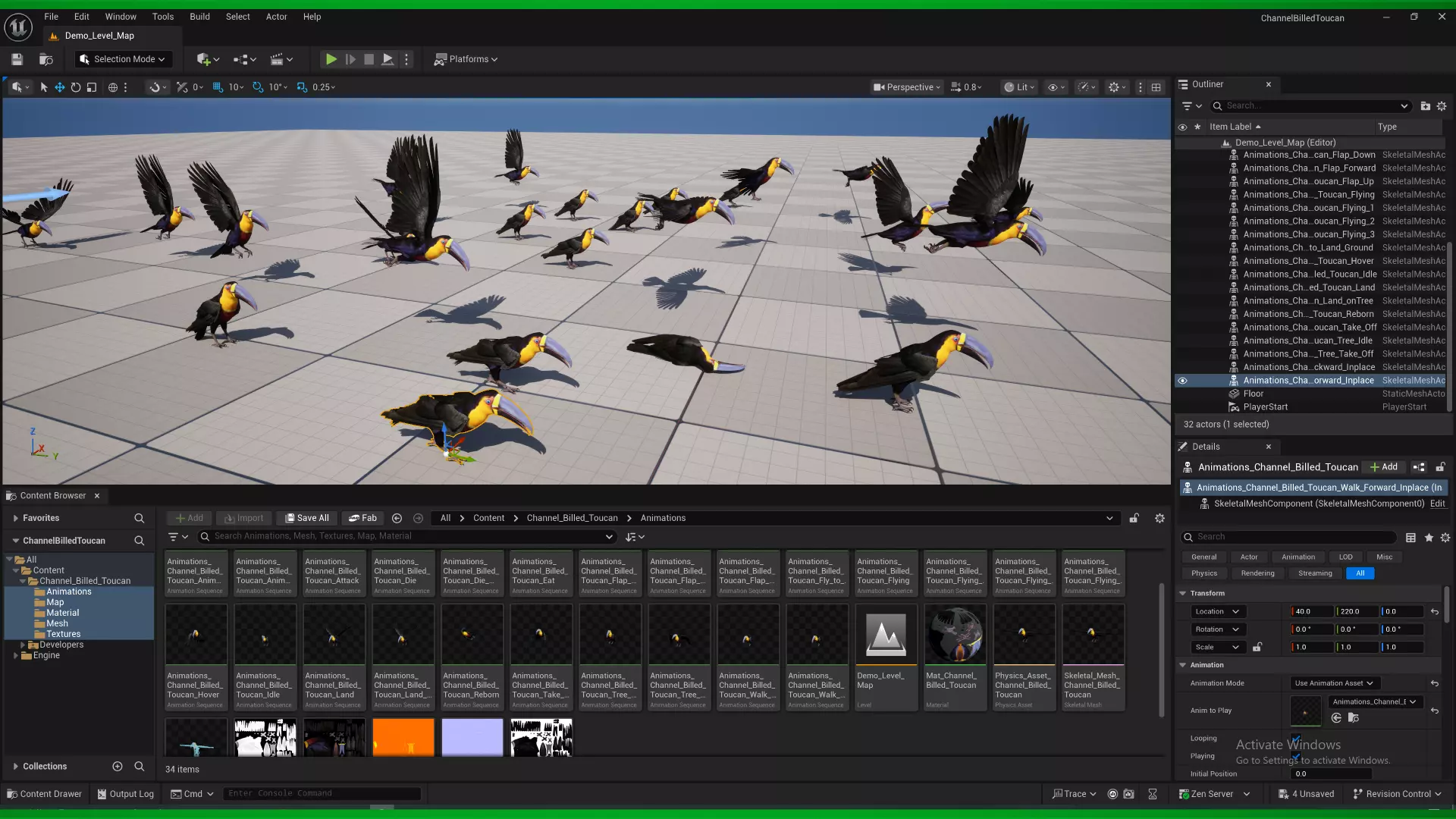Toggle the Looping checkbox
The width and height of the screenshot is (1456, 819).
coord(1296,739)
